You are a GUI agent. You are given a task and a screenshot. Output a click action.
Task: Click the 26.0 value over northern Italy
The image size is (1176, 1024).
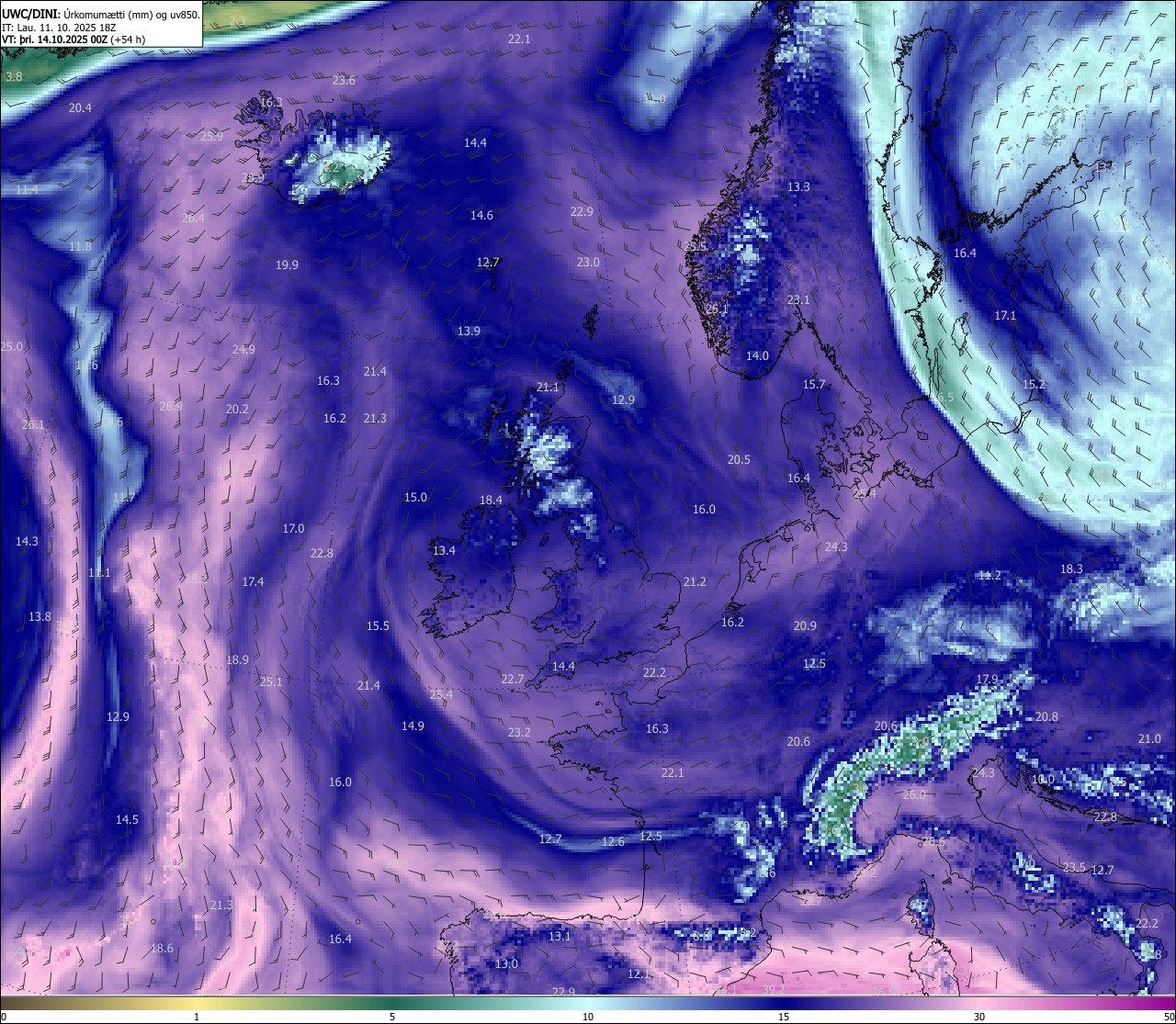[914, 795]
